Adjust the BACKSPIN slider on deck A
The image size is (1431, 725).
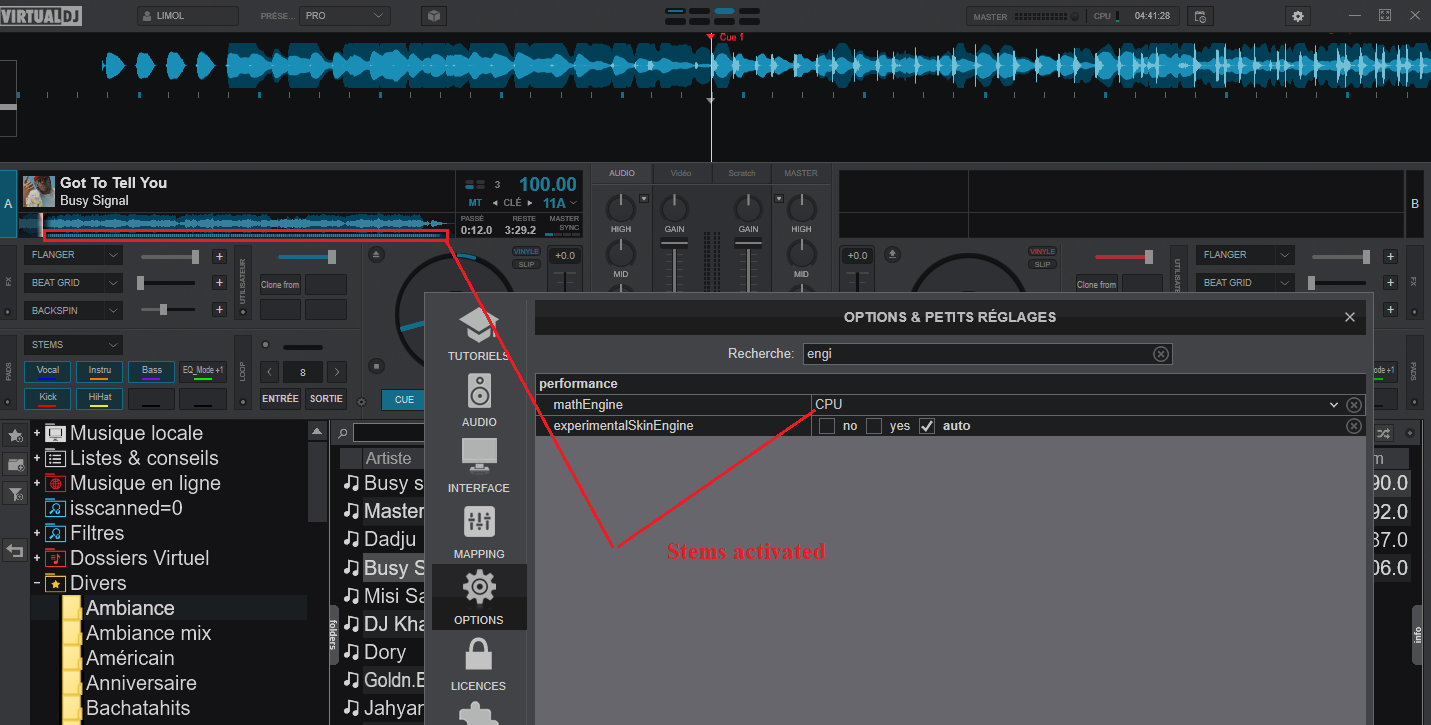(x=168, y=310)
